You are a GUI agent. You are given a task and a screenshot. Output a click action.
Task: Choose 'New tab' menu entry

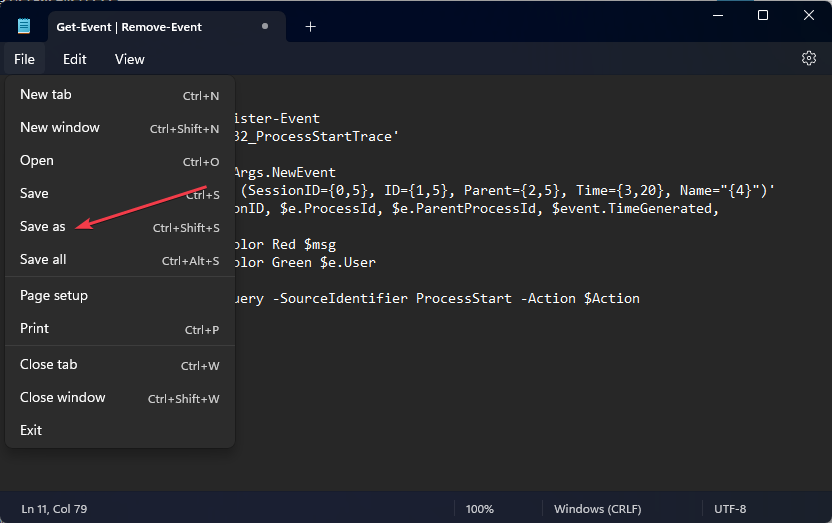46,95
